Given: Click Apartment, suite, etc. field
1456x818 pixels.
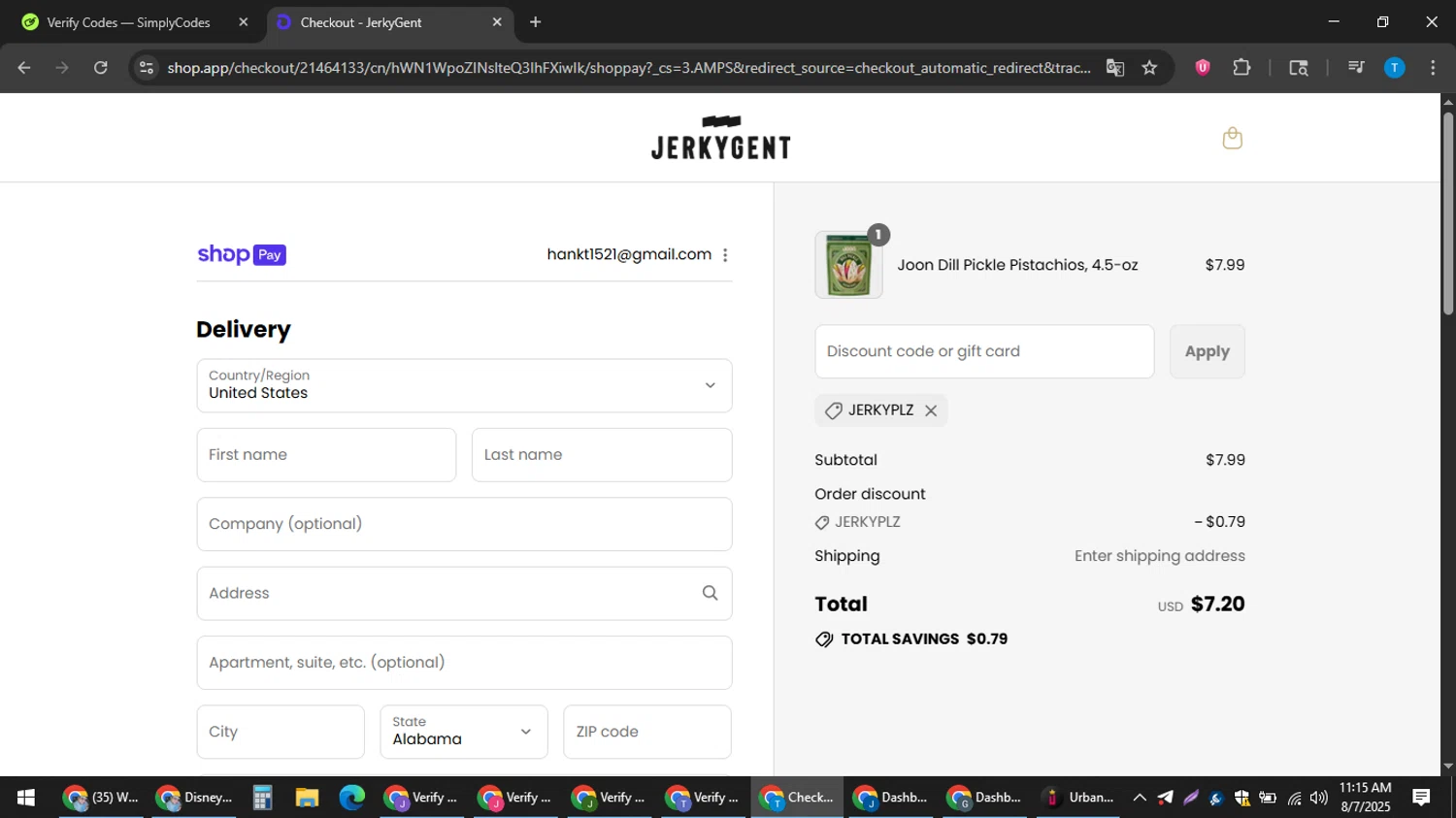Looking at the screenshot, I should 464,663.
